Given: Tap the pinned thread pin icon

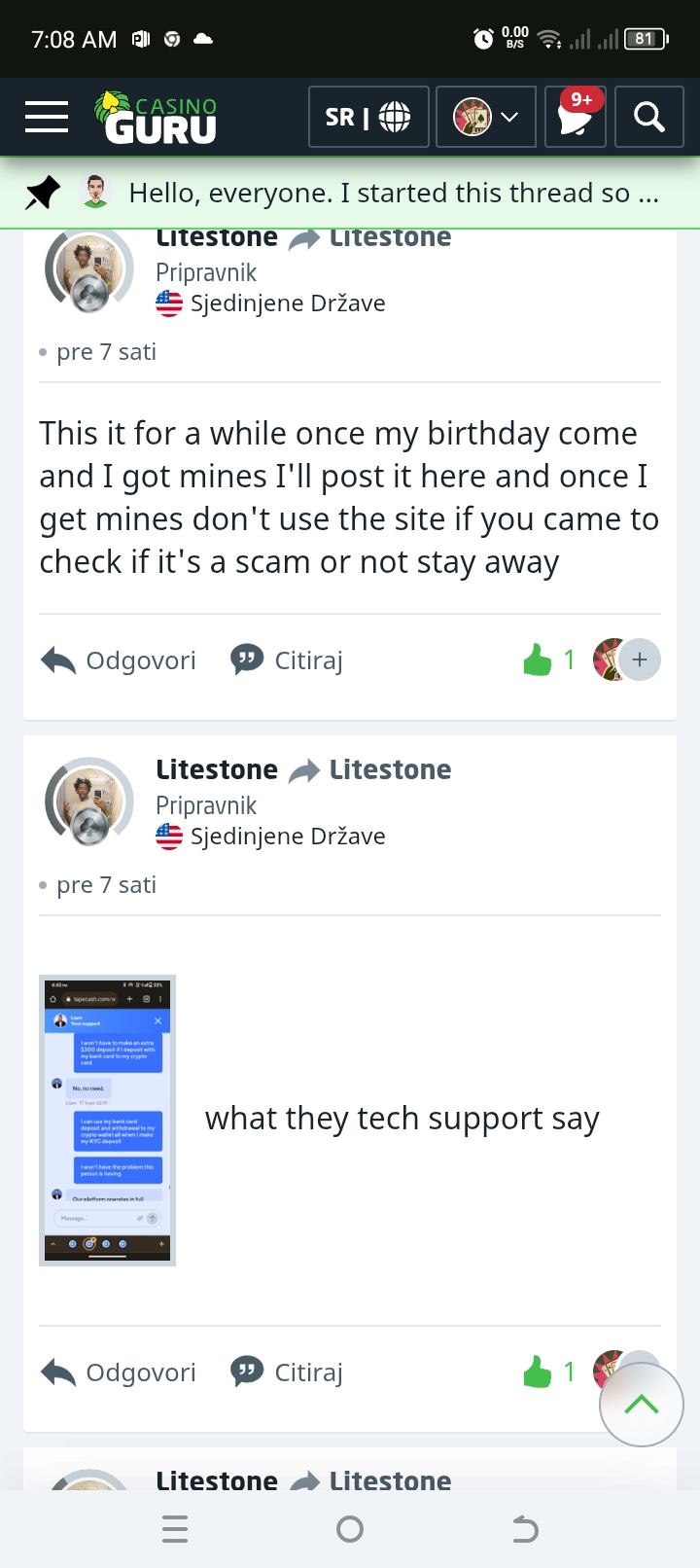Looking at the screenshot, I should tap(42, 193).
